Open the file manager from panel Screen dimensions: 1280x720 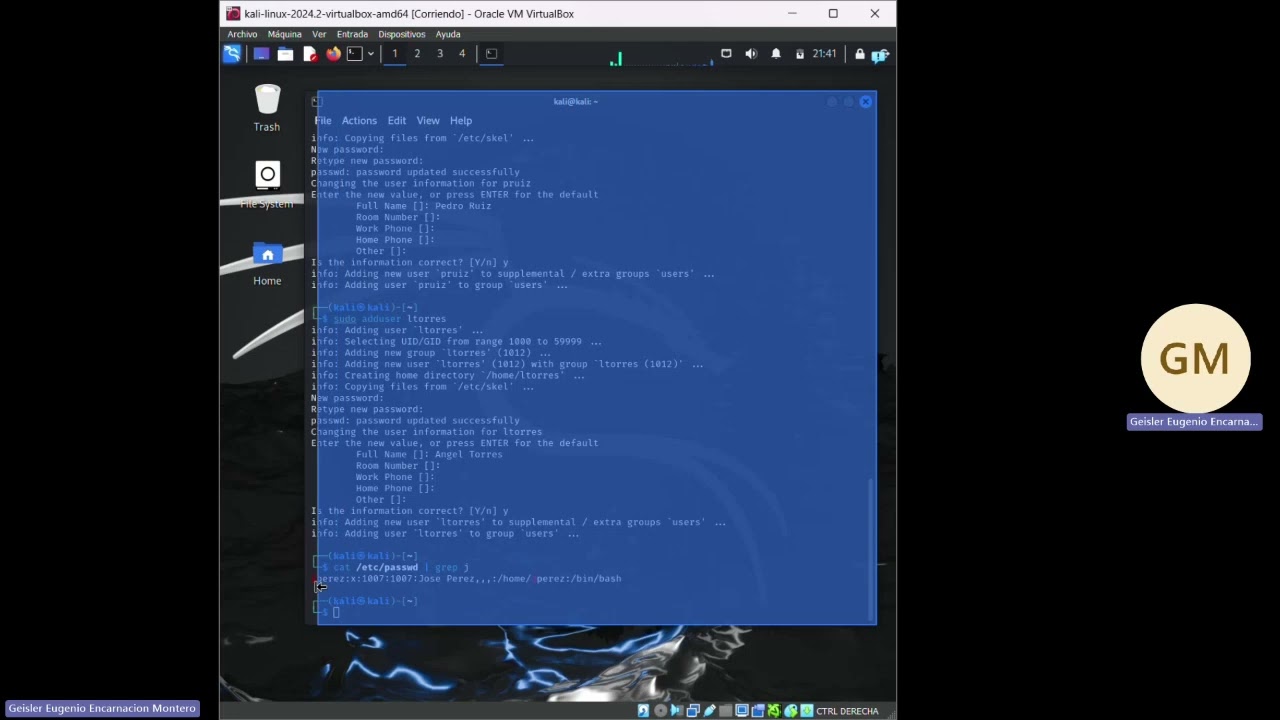click(x=285, y=54)
